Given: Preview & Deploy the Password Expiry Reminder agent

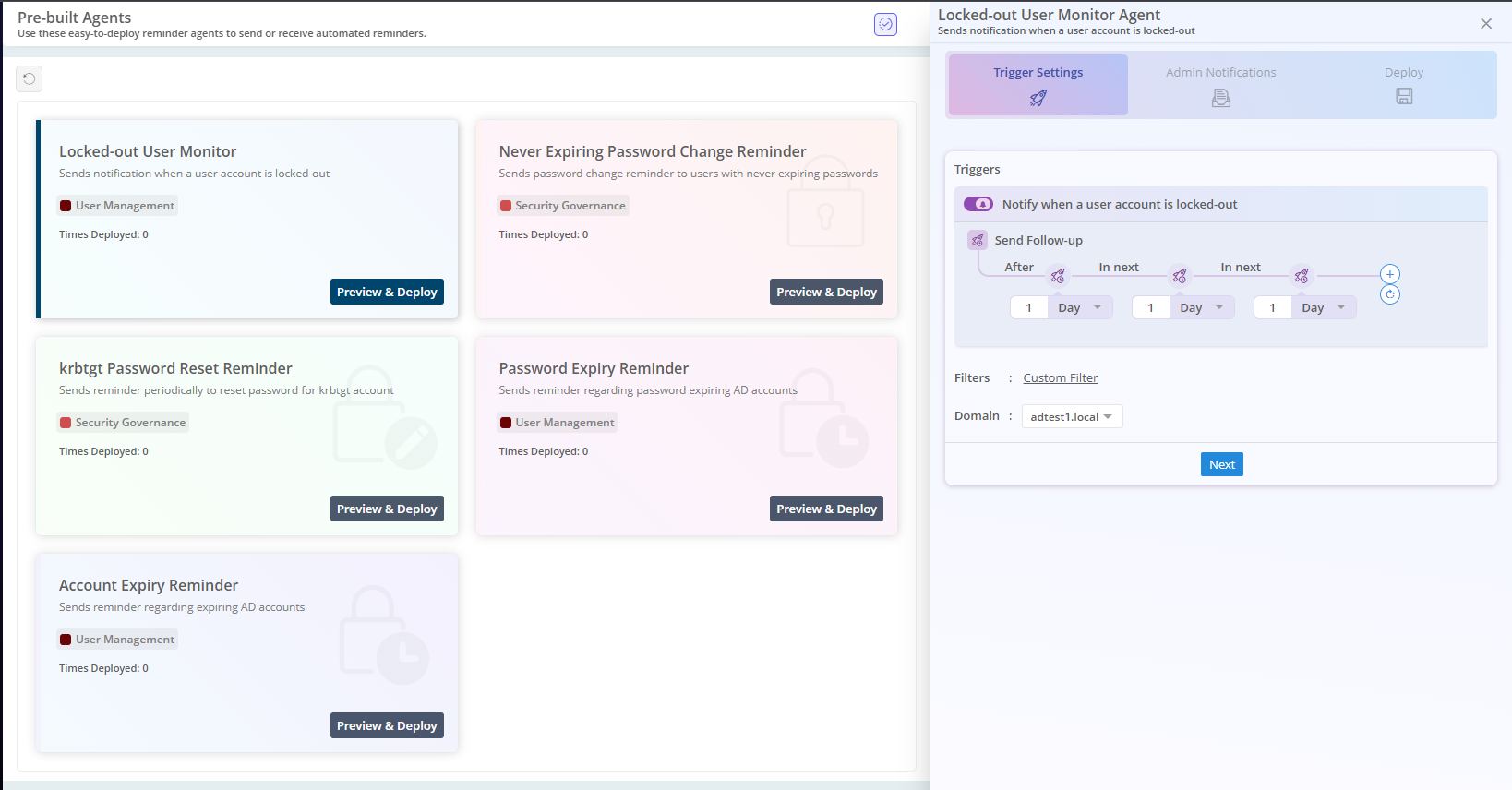Looking at the screenshot, I should click(826, 509).
